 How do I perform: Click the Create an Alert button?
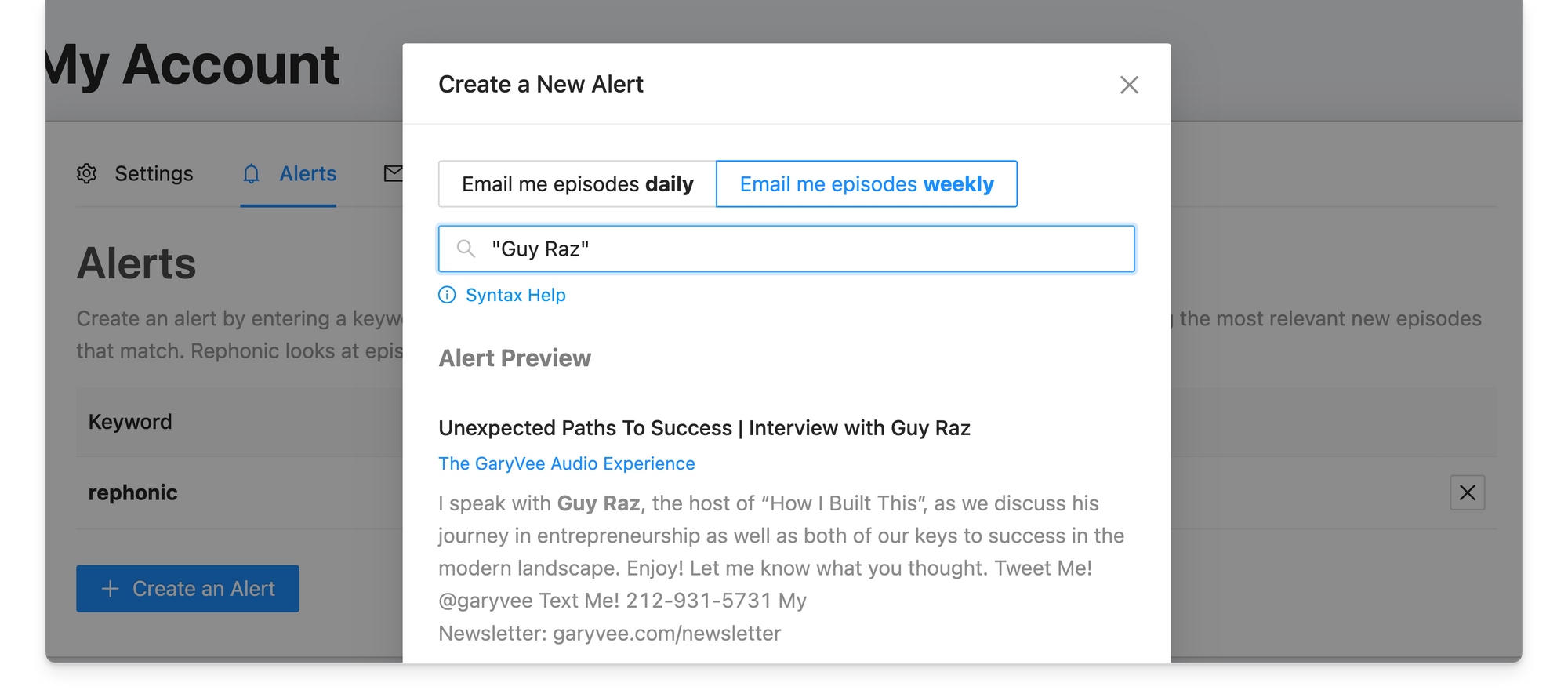coord(187,588)
